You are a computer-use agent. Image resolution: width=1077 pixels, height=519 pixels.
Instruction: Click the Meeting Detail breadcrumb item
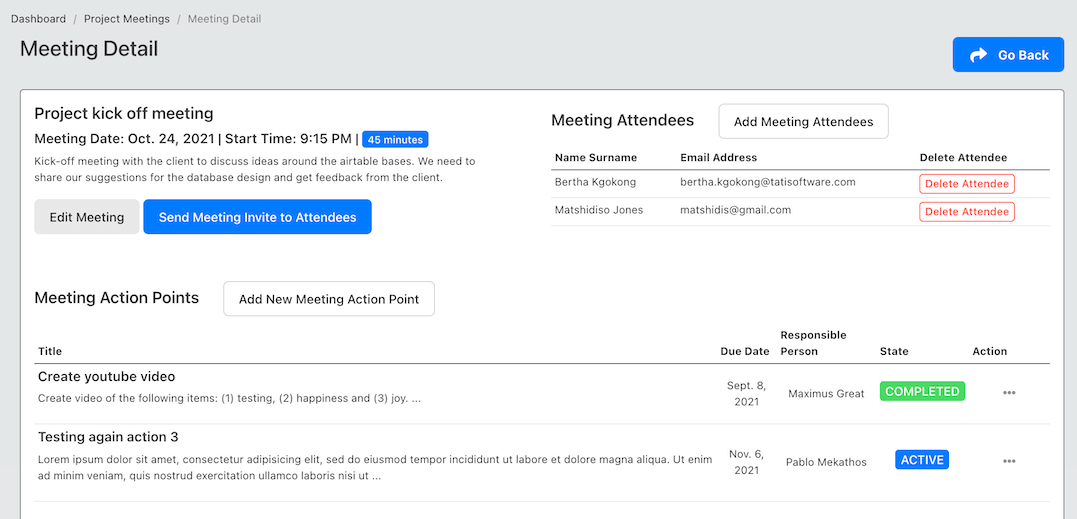225,19
